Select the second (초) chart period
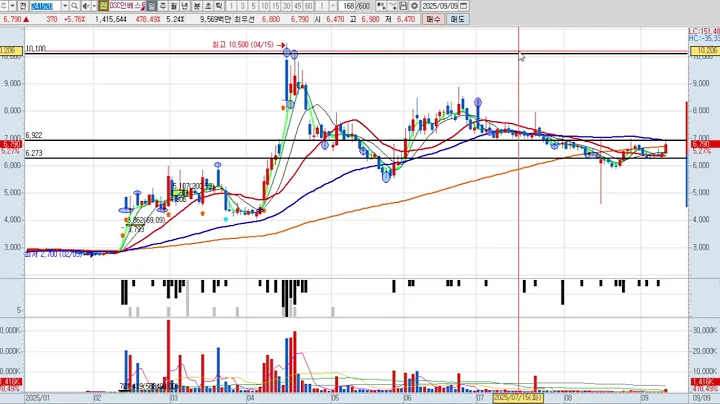 pos(208,6)
